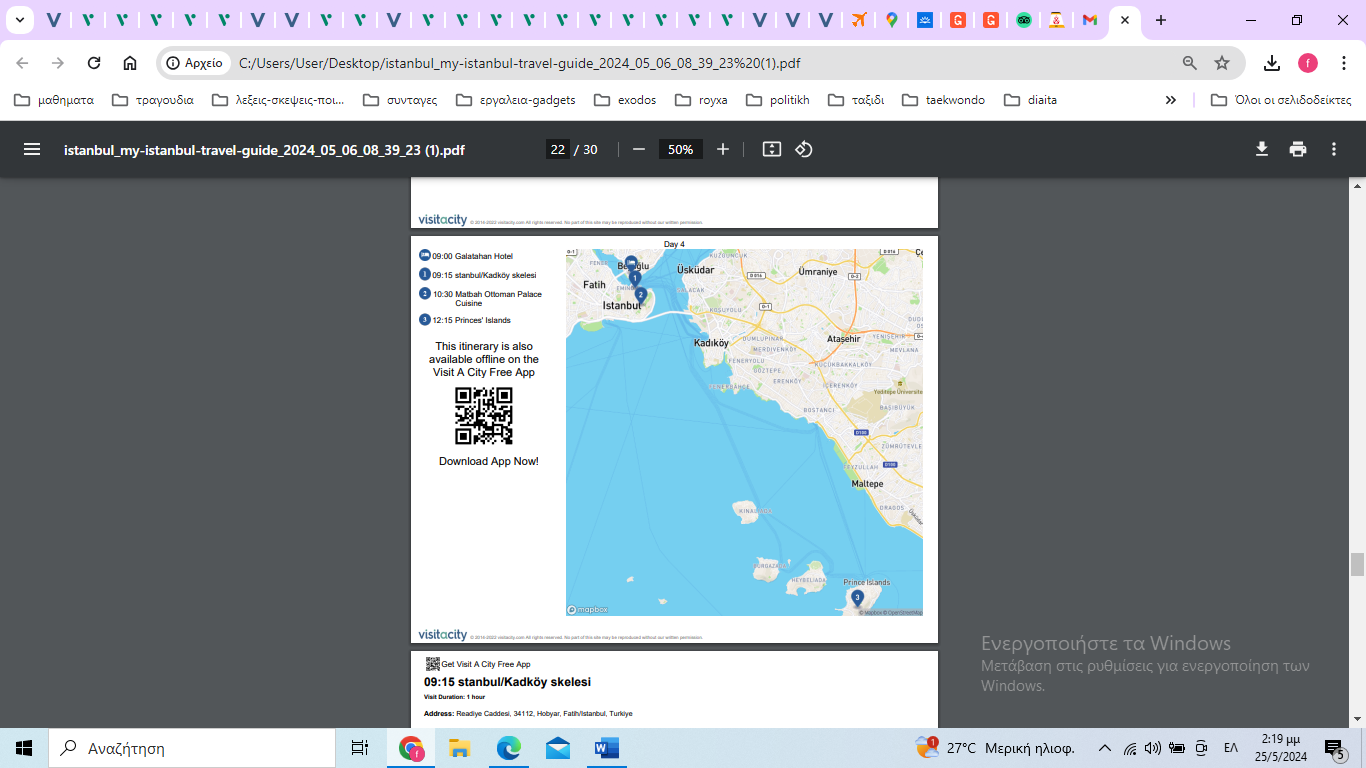Screen dimensions: 1366x768
Task: Switch to the Tripadvisor tab
Action: (1023, 20)
